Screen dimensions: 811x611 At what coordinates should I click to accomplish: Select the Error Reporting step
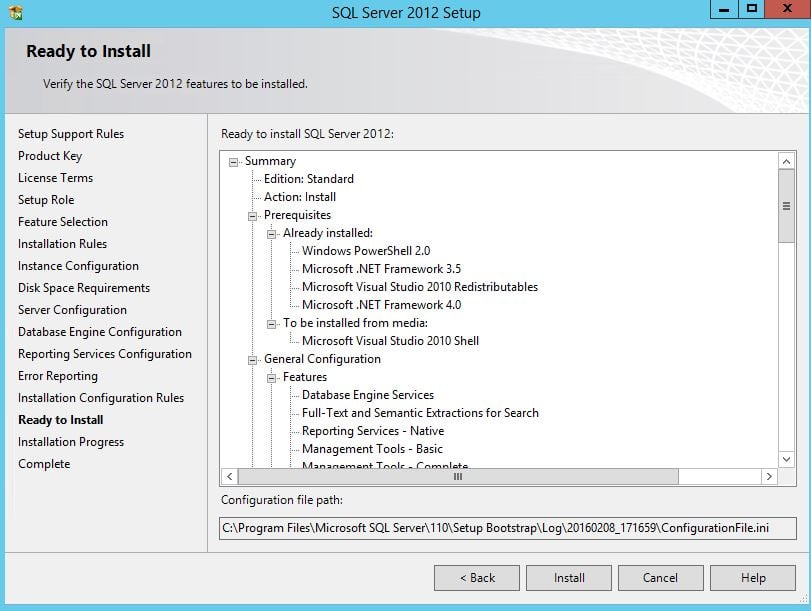coord(57,376)
